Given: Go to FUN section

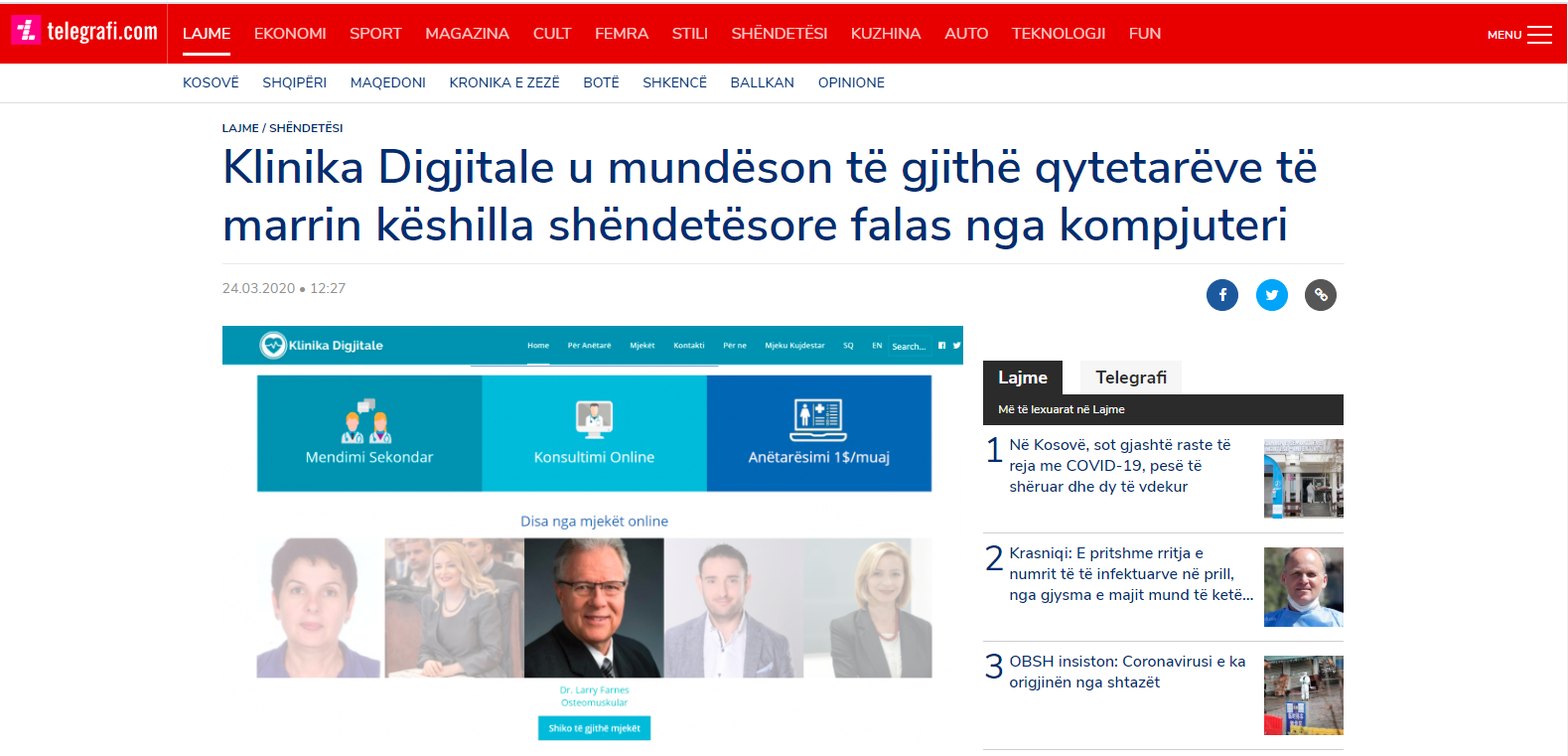Looking at the screenshot, I should tap(1145, 34).
